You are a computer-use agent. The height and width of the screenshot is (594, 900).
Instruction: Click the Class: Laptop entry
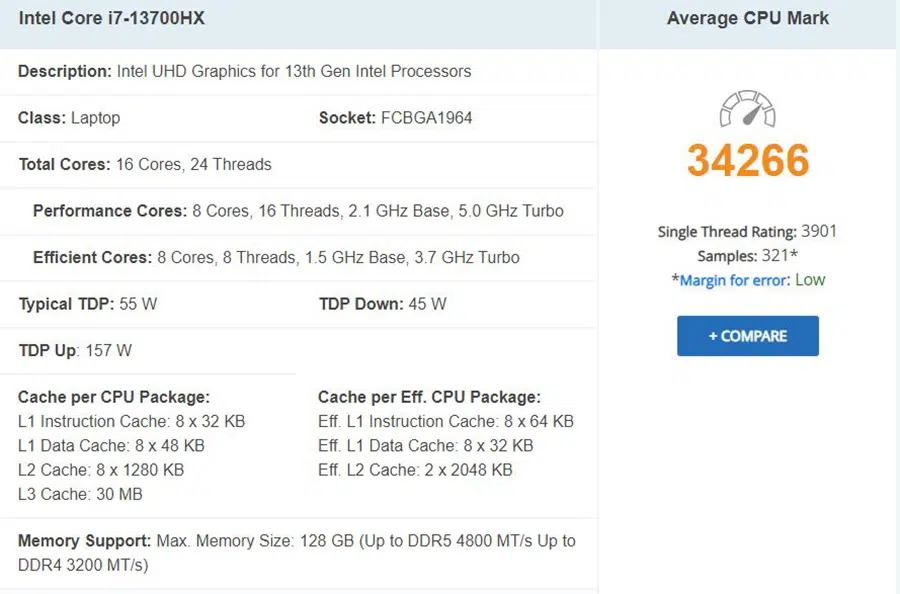pyautogui.click(x=69, y=118)
